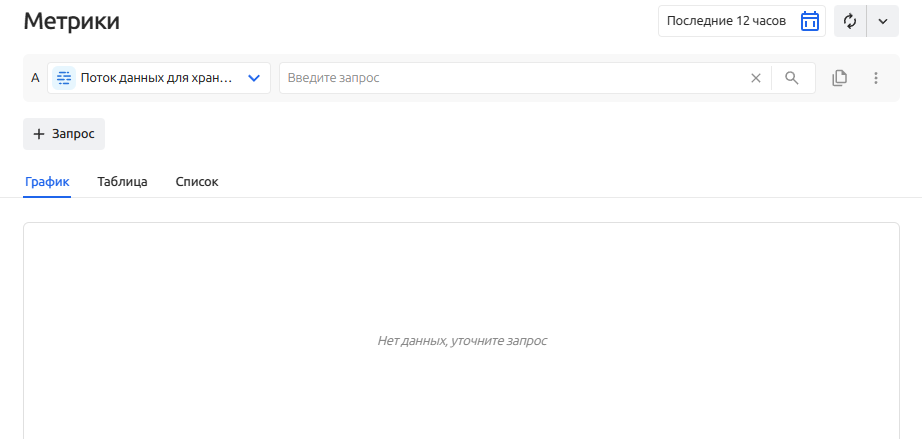Click the 'Последние 12 часов' time range field
Viewport: 922px width, 439px height.
[726, 21]
